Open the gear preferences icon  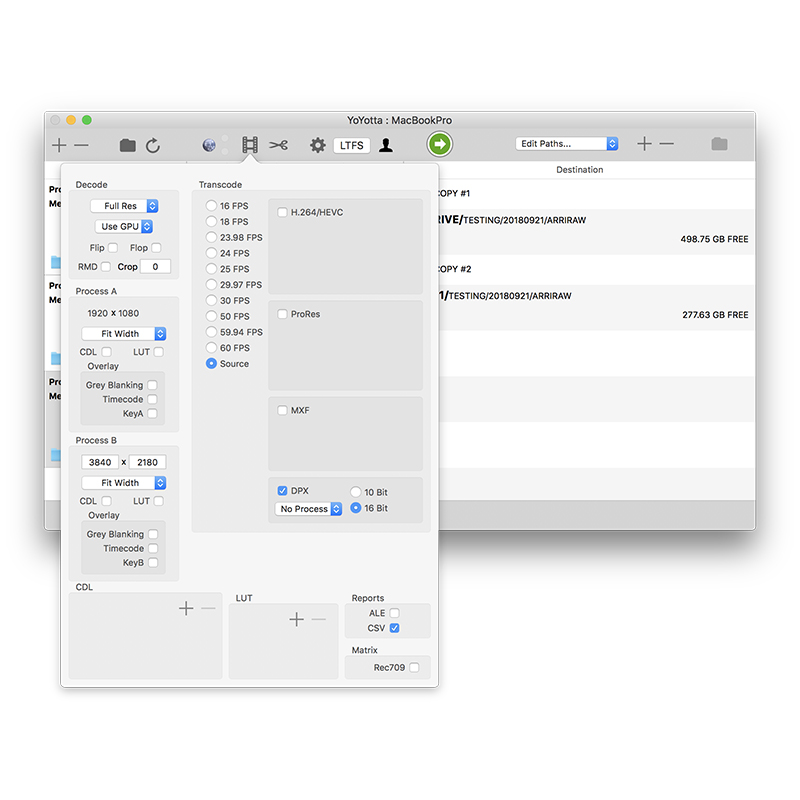(x=318, y=145)
